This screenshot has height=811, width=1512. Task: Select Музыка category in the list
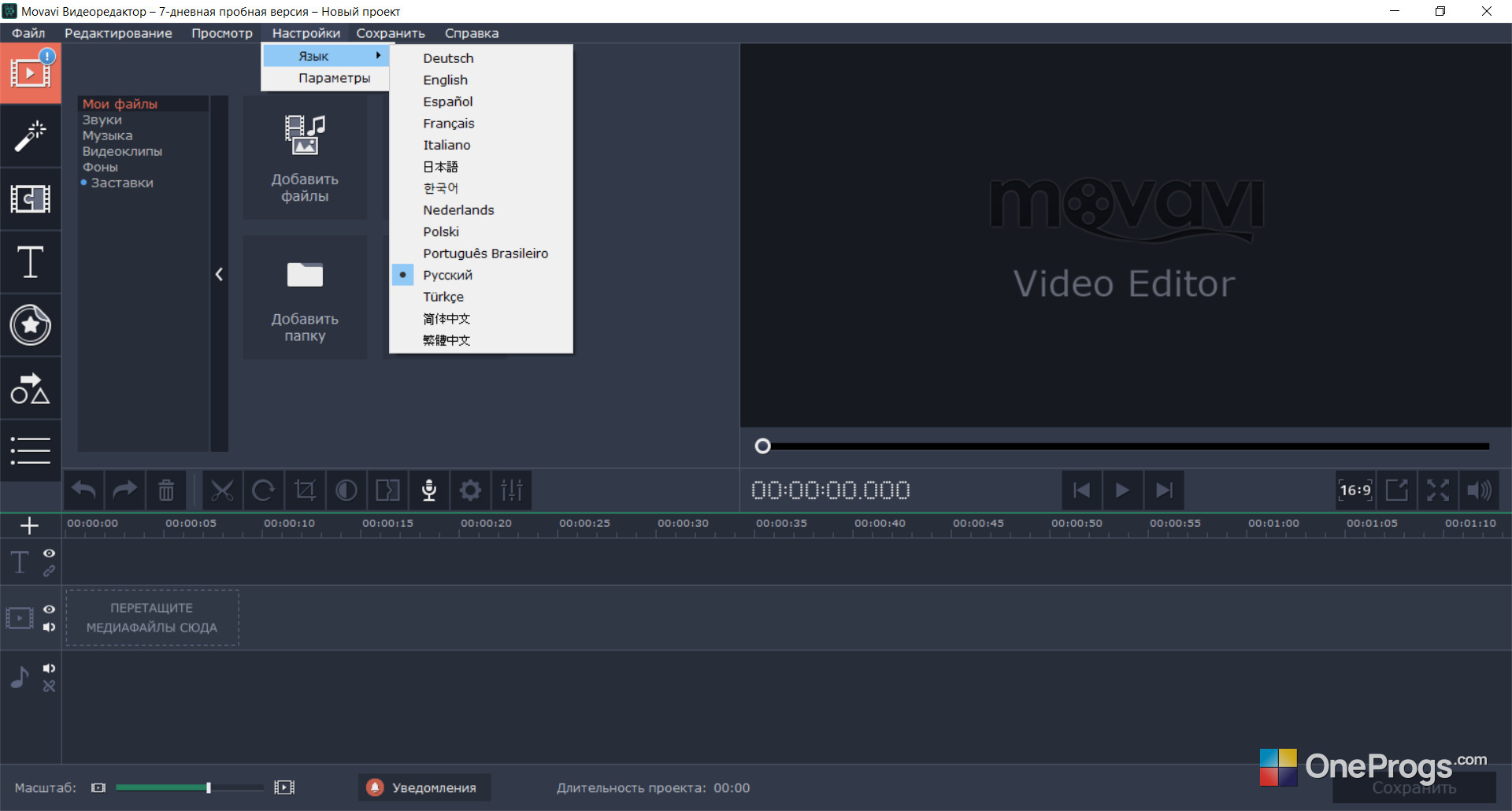pyautogui.click(x=108, y=135)
